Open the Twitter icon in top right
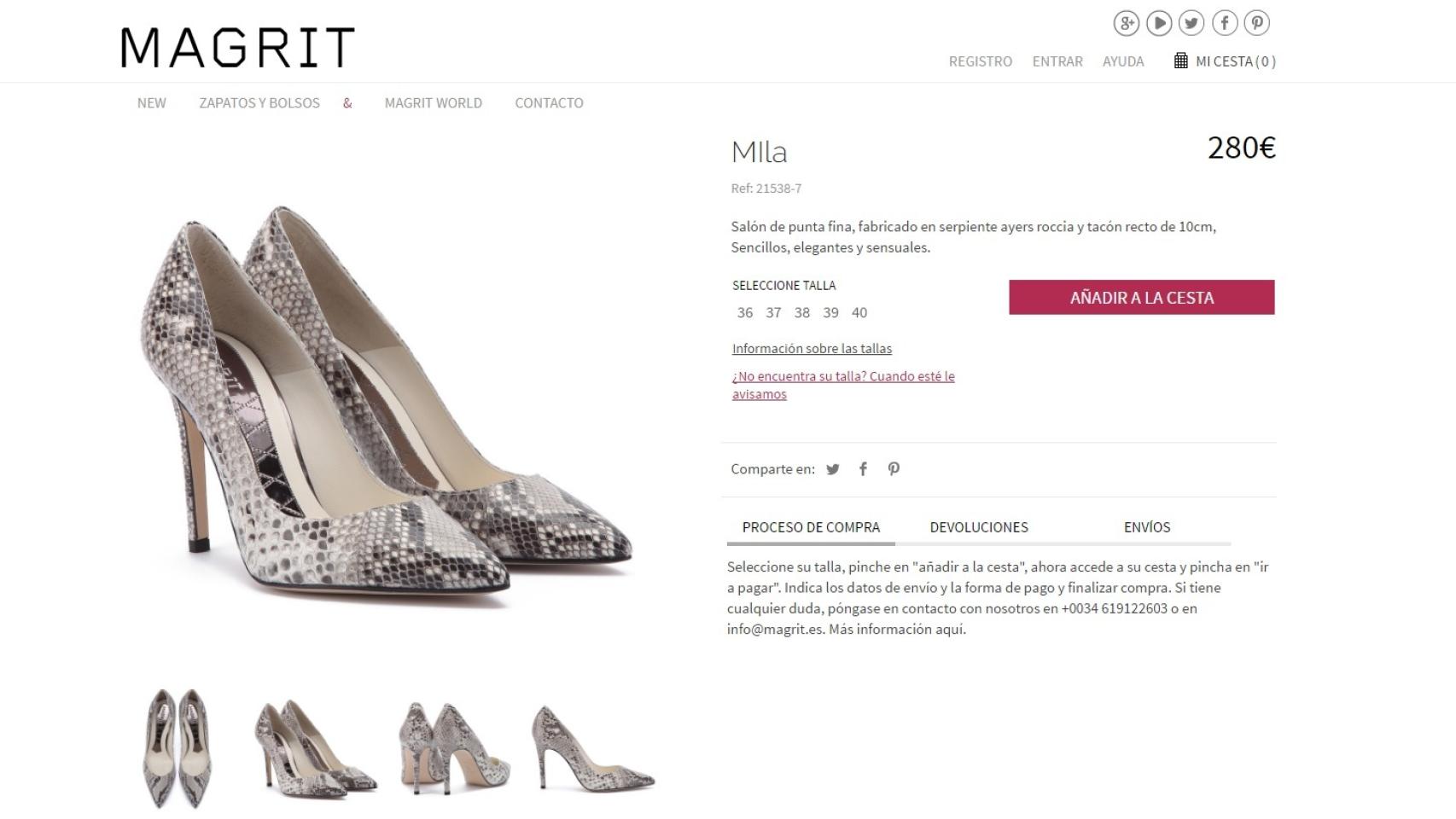Image resolution: width=1456 pixels, height=819 pixels. click(1191, 24)
